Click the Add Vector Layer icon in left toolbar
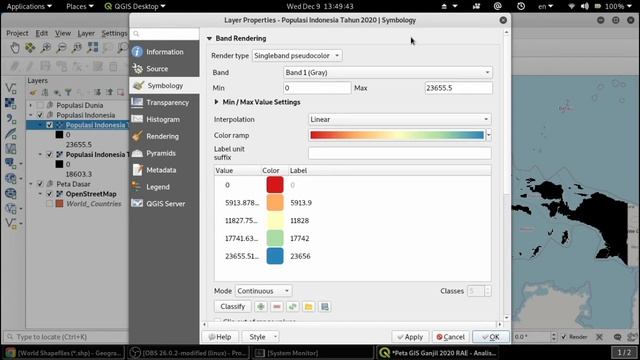The height and width of the screenshot is (360, 640). (x=11, y=88)
